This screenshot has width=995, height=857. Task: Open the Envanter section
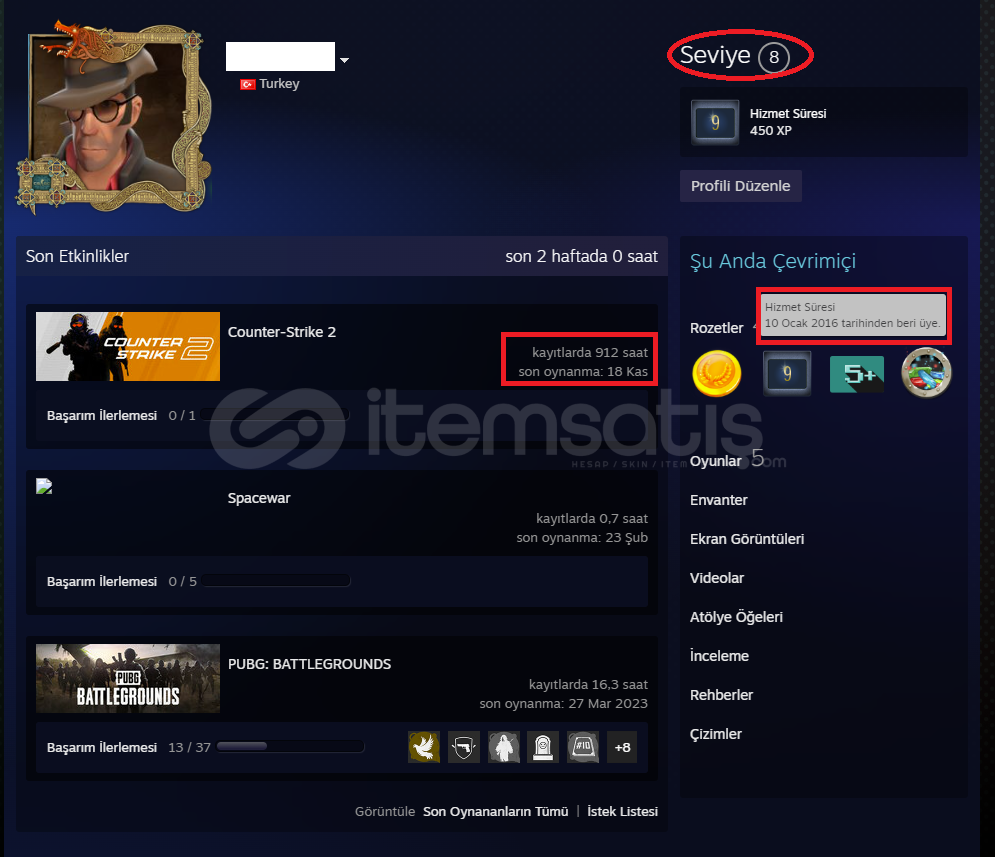tap(718, 500)
